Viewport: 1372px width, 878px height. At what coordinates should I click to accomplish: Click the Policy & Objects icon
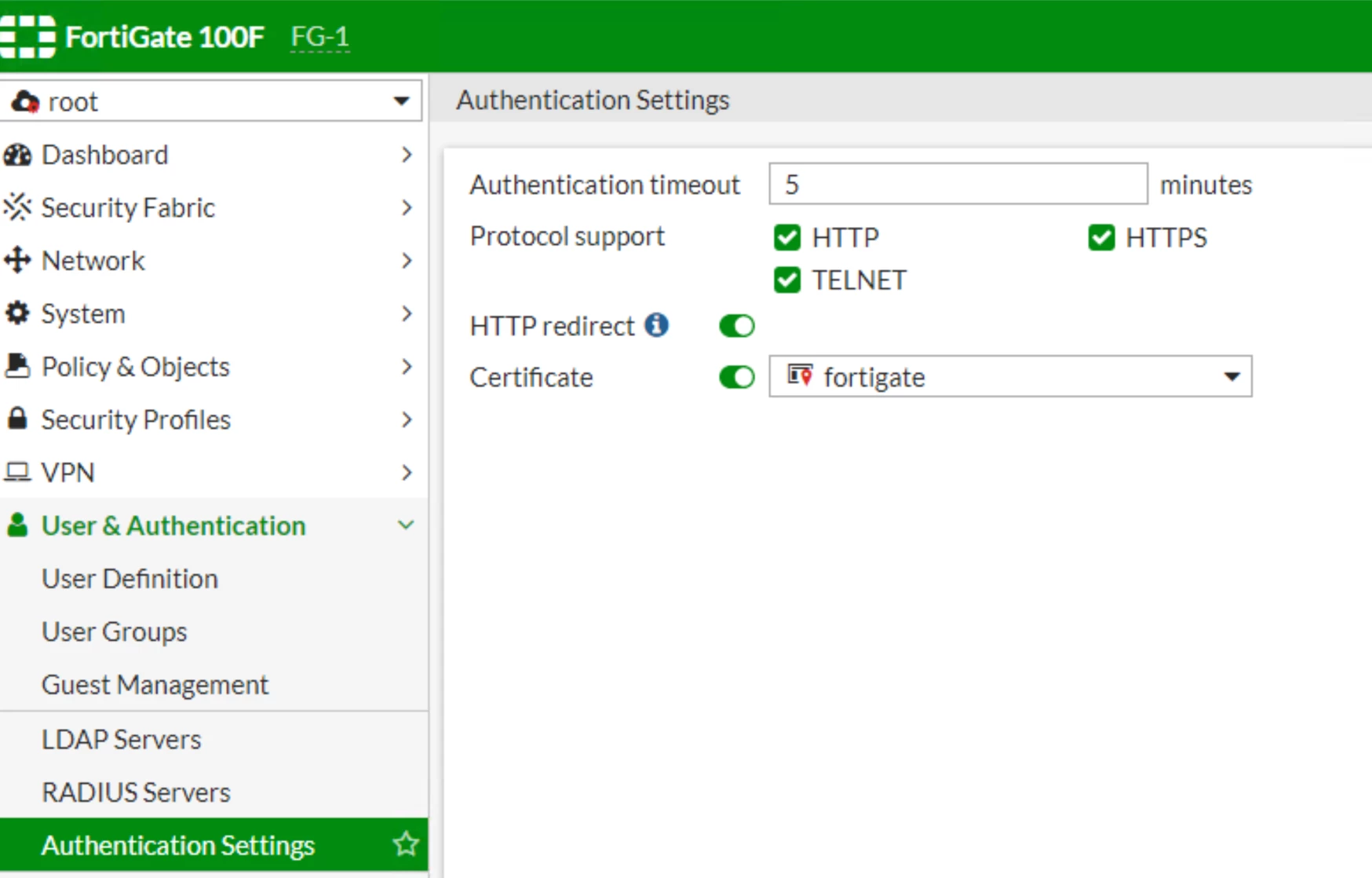[x=17, y=366]
